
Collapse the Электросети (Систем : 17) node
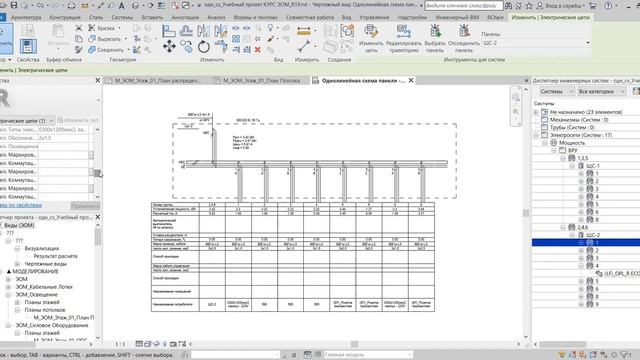(x=536, y=135)
